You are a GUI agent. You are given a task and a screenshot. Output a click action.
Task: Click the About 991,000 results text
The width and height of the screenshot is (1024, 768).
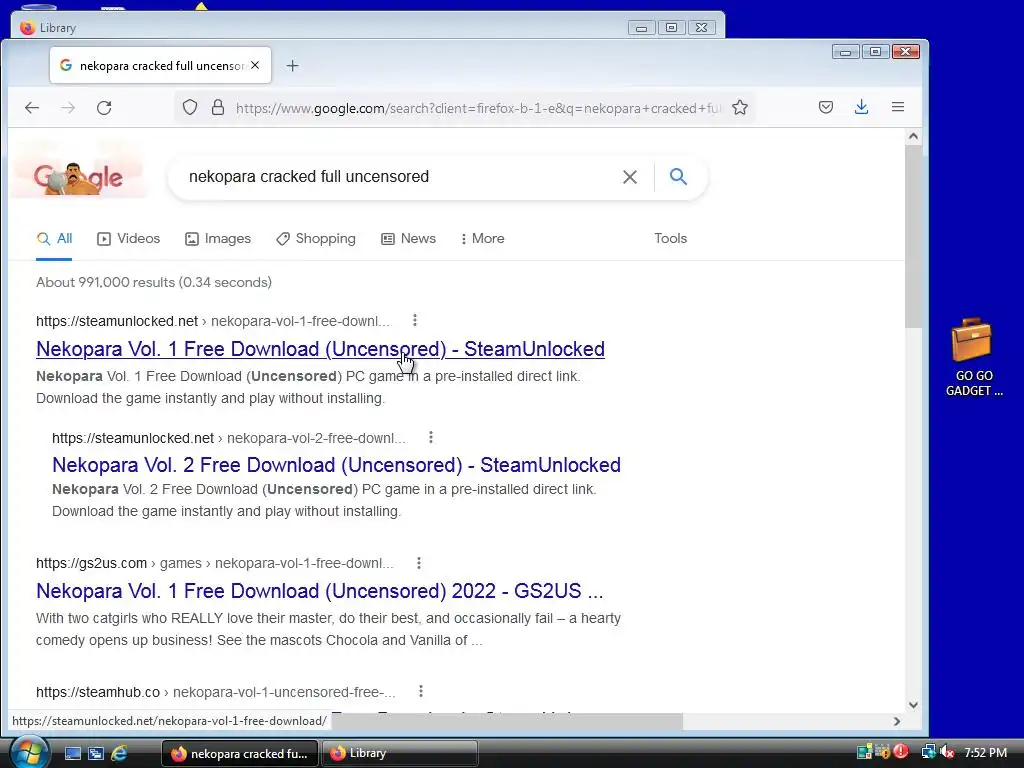(x=153, y=282)
